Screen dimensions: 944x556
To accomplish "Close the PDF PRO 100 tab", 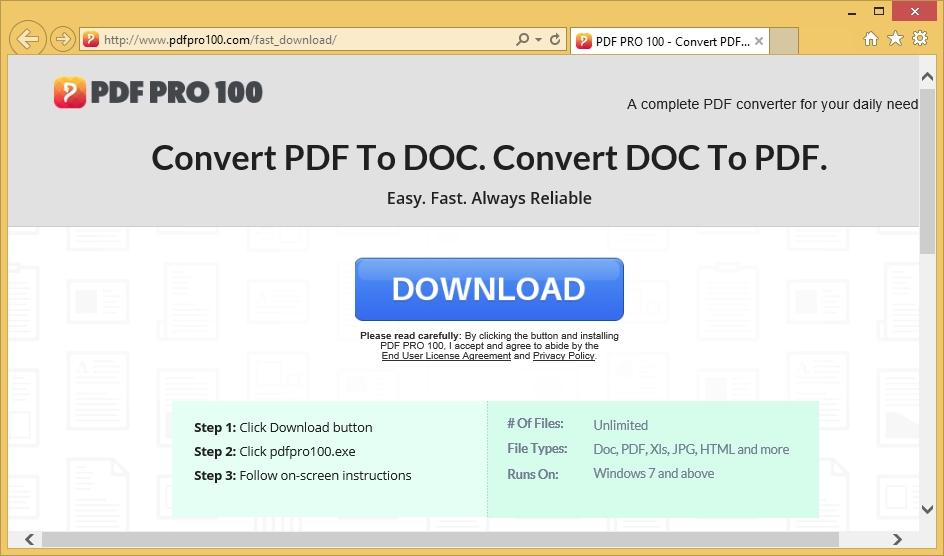I will tap(759, 41).
